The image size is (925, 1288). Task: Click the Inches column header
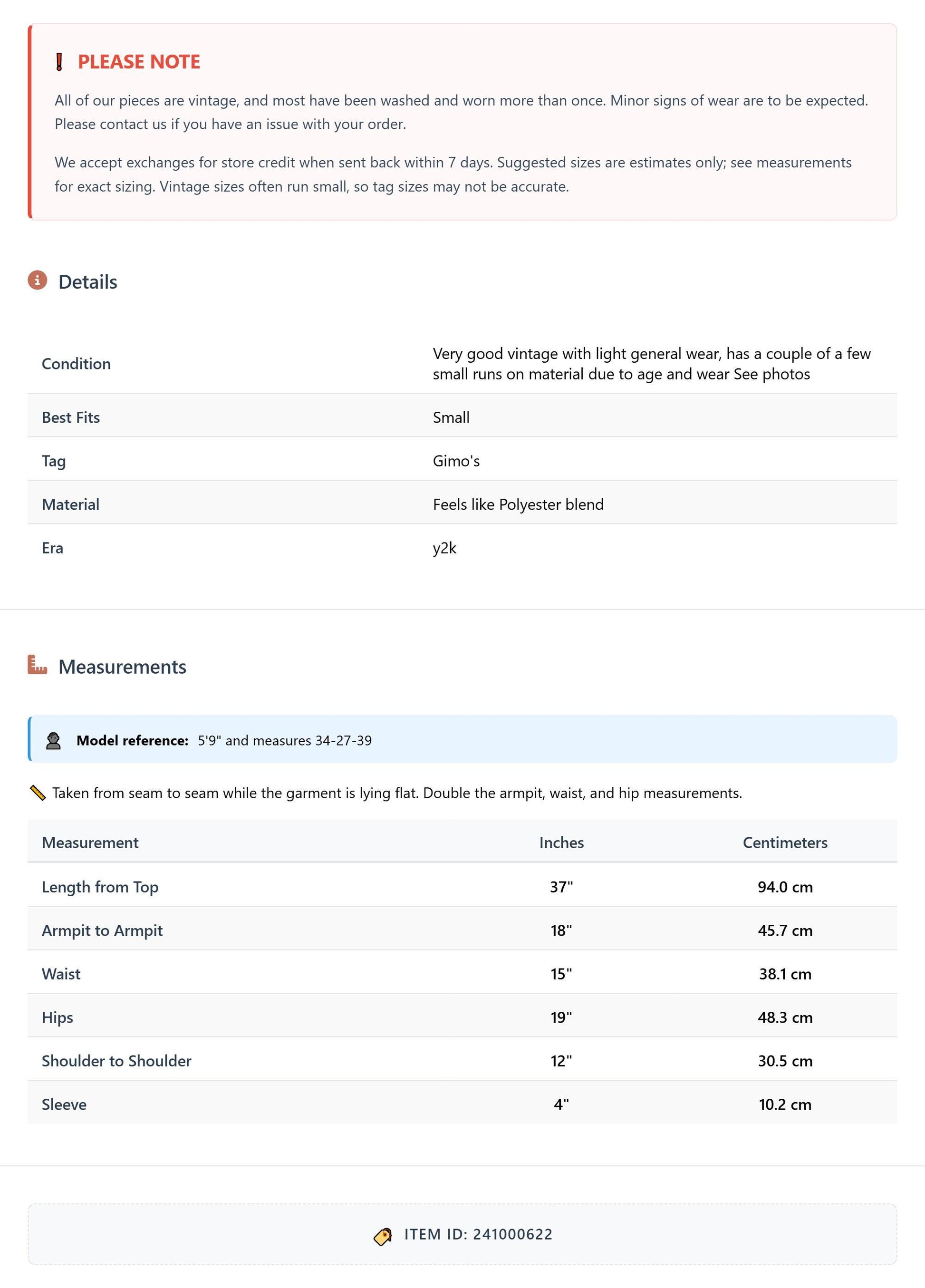(561, 842)
